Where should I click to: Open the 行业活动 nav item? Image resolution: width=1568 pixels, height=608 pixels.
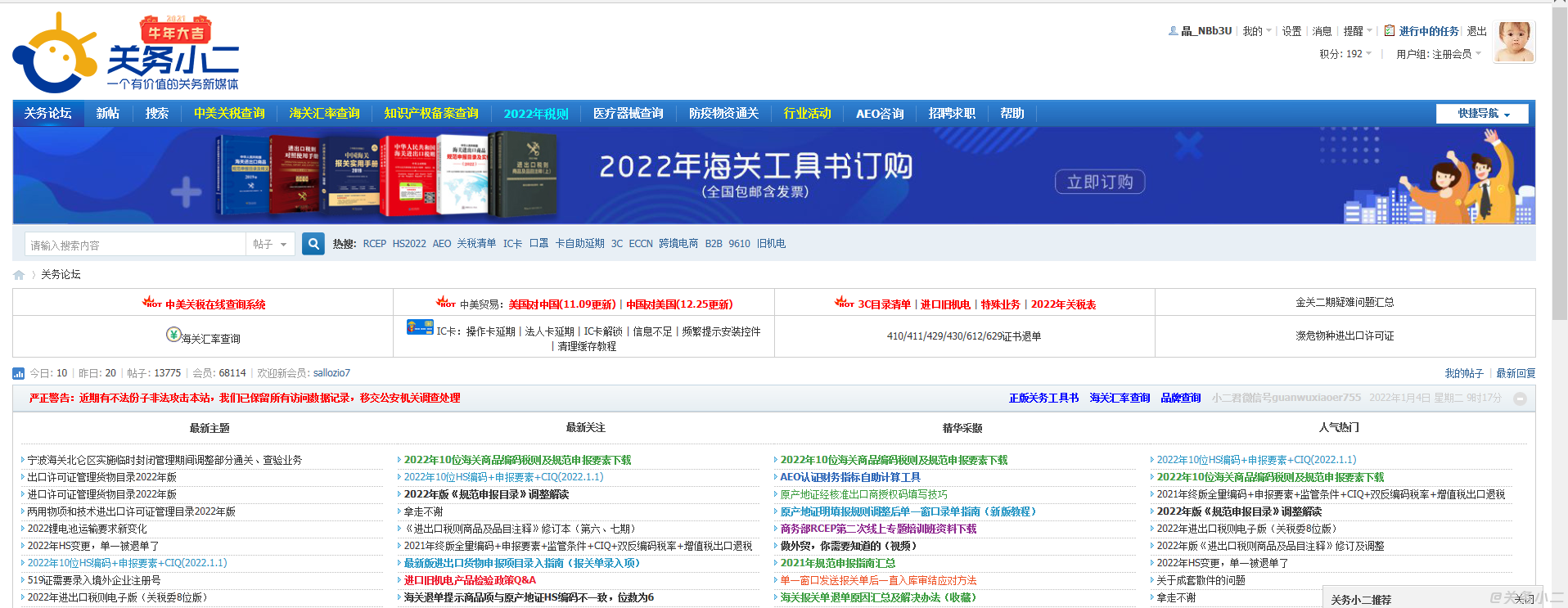808,114
